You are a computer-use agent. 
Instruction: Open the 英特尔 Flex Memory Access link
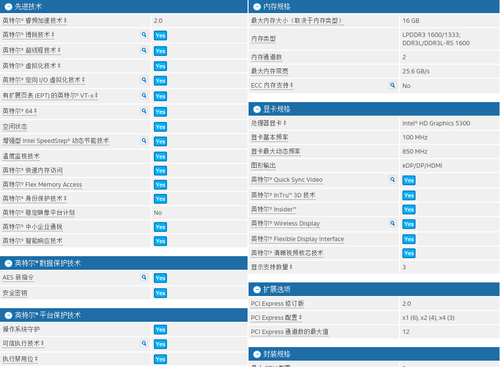[42, 185]
